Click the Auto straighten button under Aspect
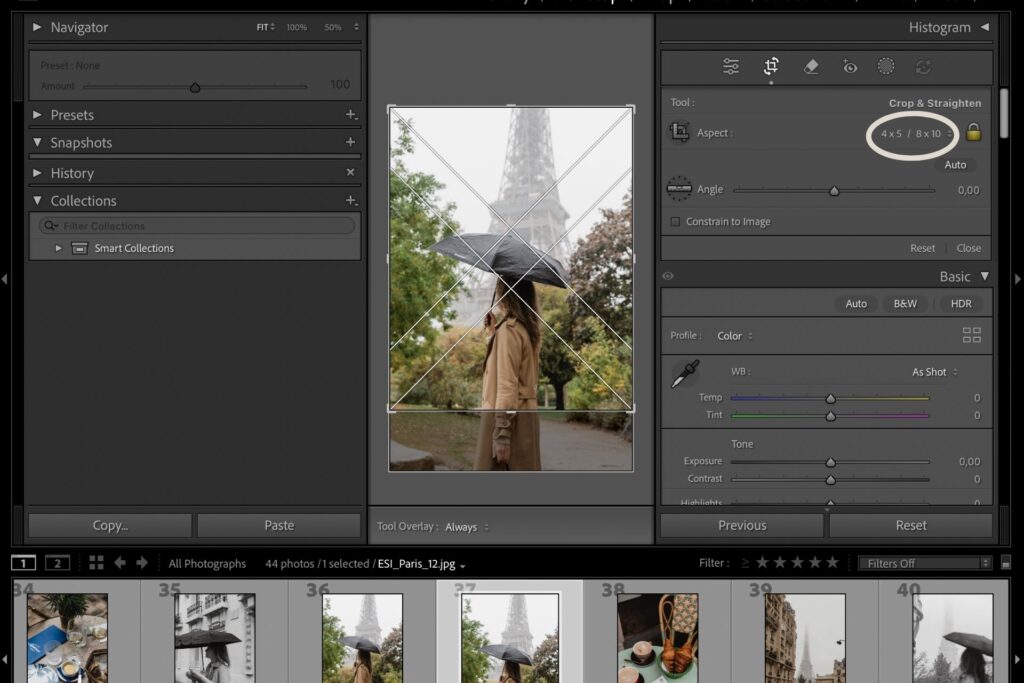 tap(955, 165)
